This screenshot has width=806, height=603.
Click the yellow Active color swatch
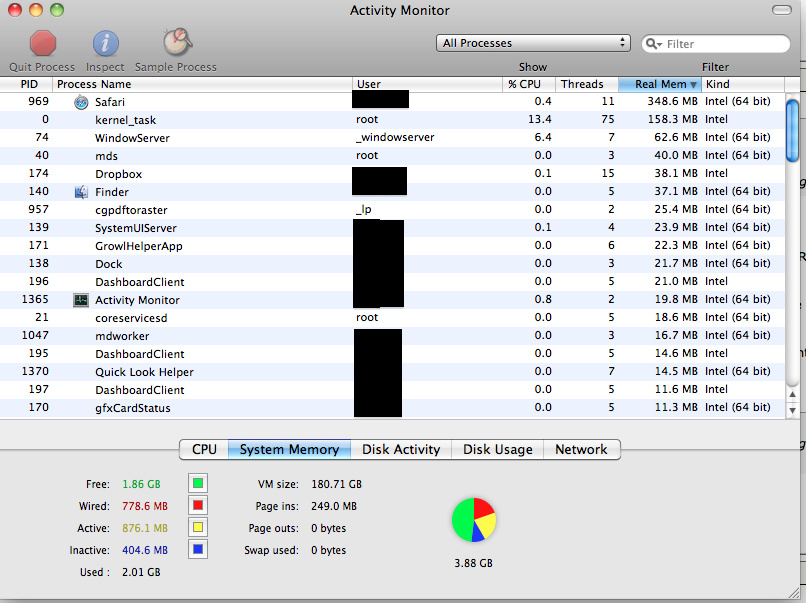click(198, 527)
